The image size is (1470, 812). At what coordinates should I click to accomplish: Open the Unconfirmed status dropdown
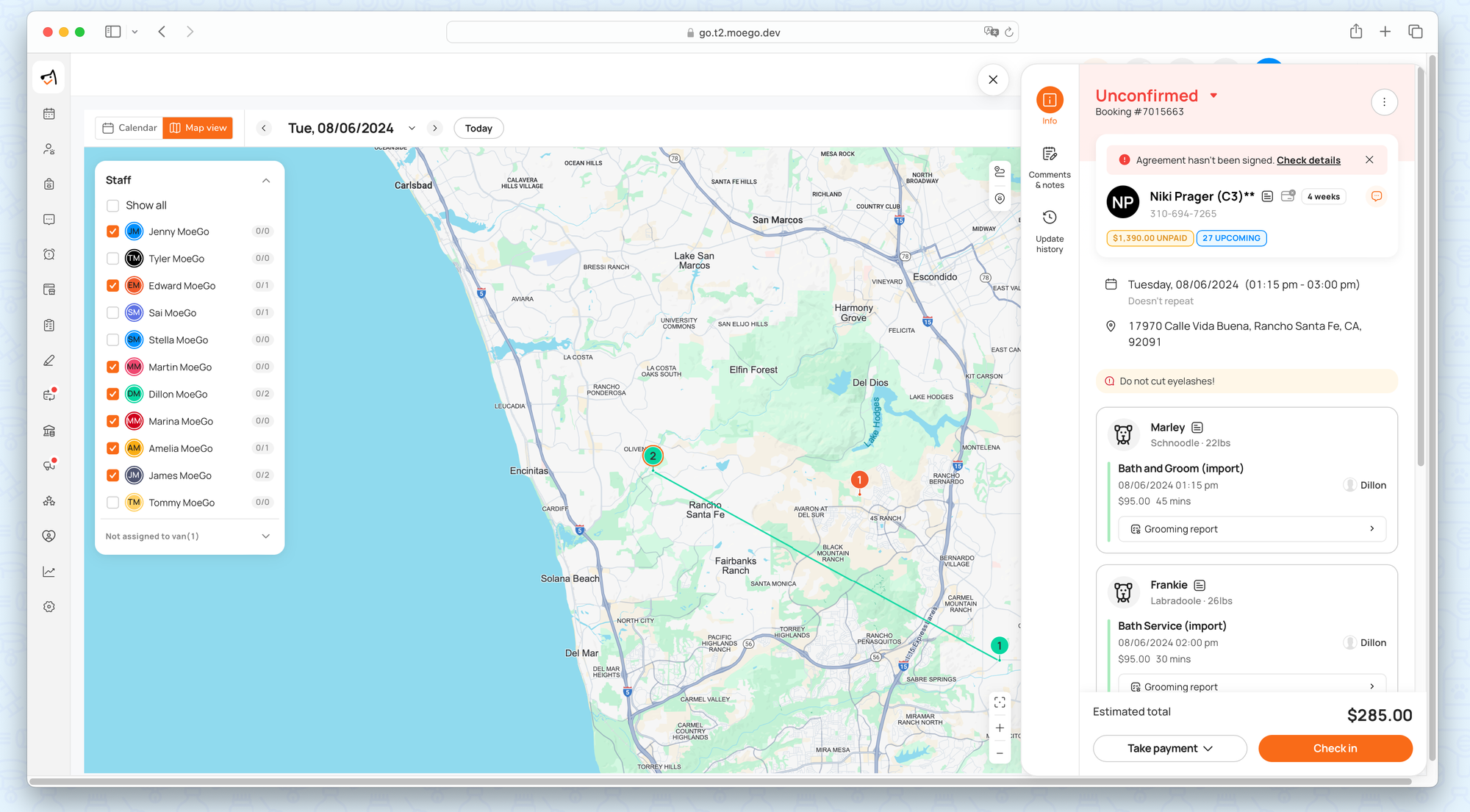click(1213, 96)
